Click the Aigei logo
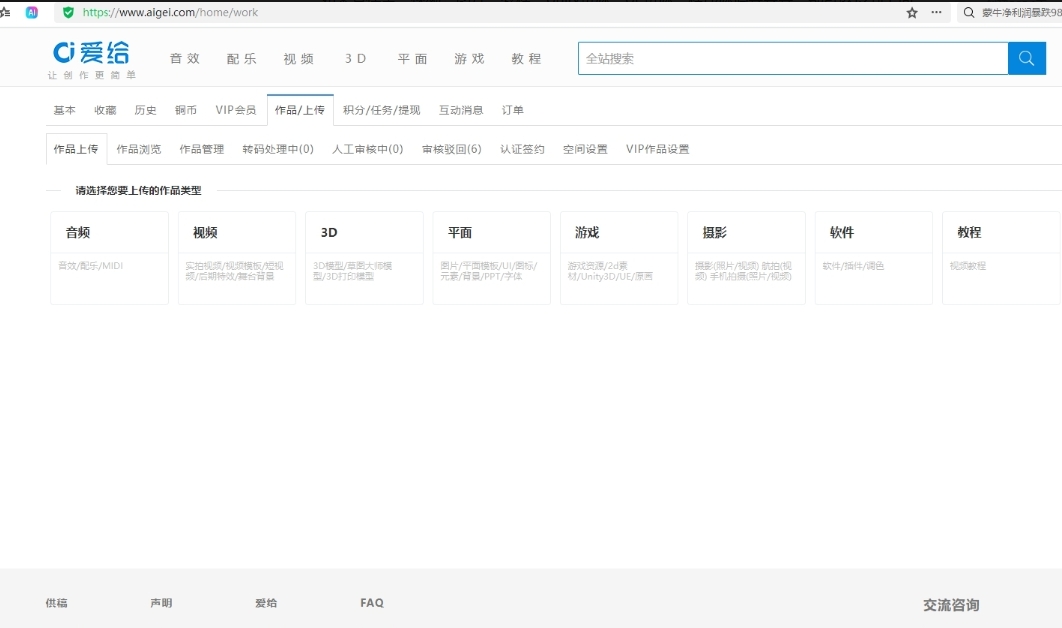The image size is (1062, 628). click(x=91, y=52)
